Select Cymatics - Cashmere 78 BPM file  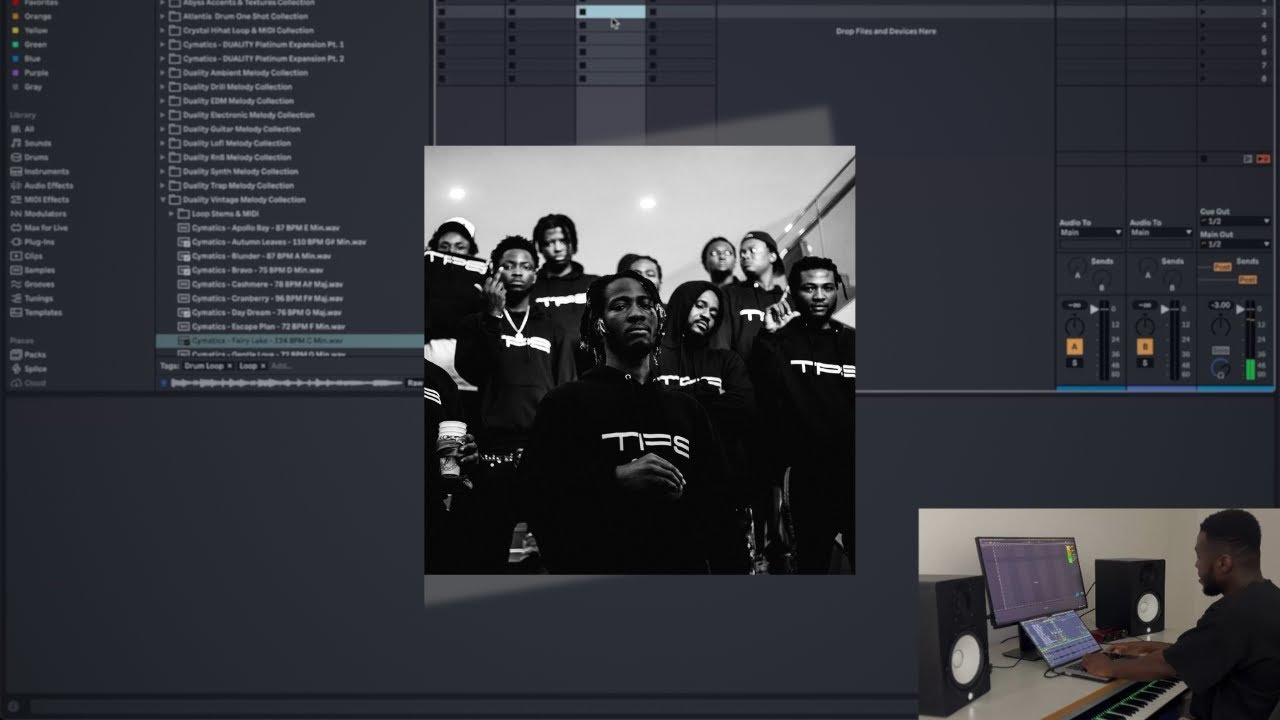point(260,284)
